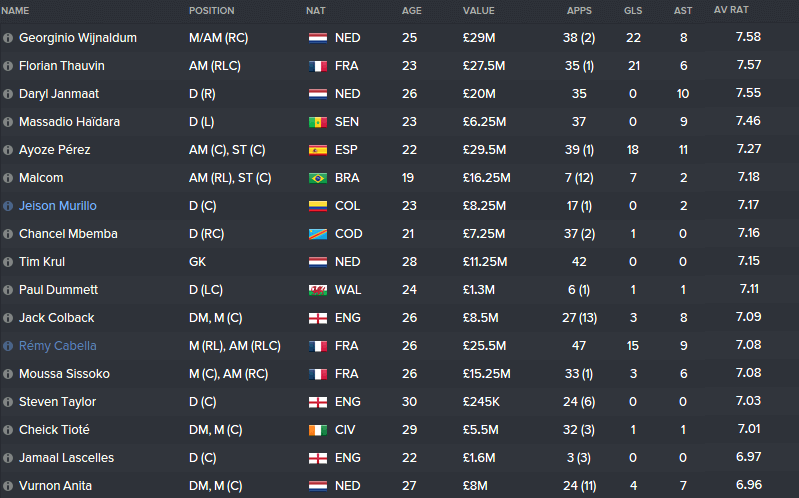Open Rémy Cabella's profile link
The height and width of the screenshot is (498, 799).
pos(58,346)
